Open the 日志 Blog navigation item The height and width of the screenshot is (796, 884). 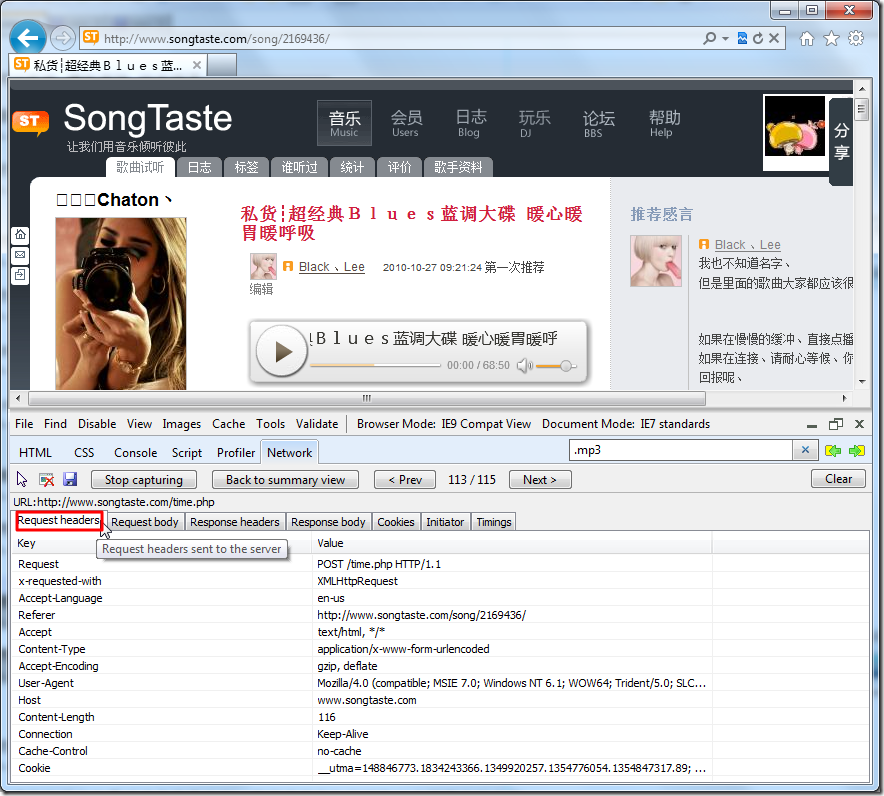pos(470,123)
